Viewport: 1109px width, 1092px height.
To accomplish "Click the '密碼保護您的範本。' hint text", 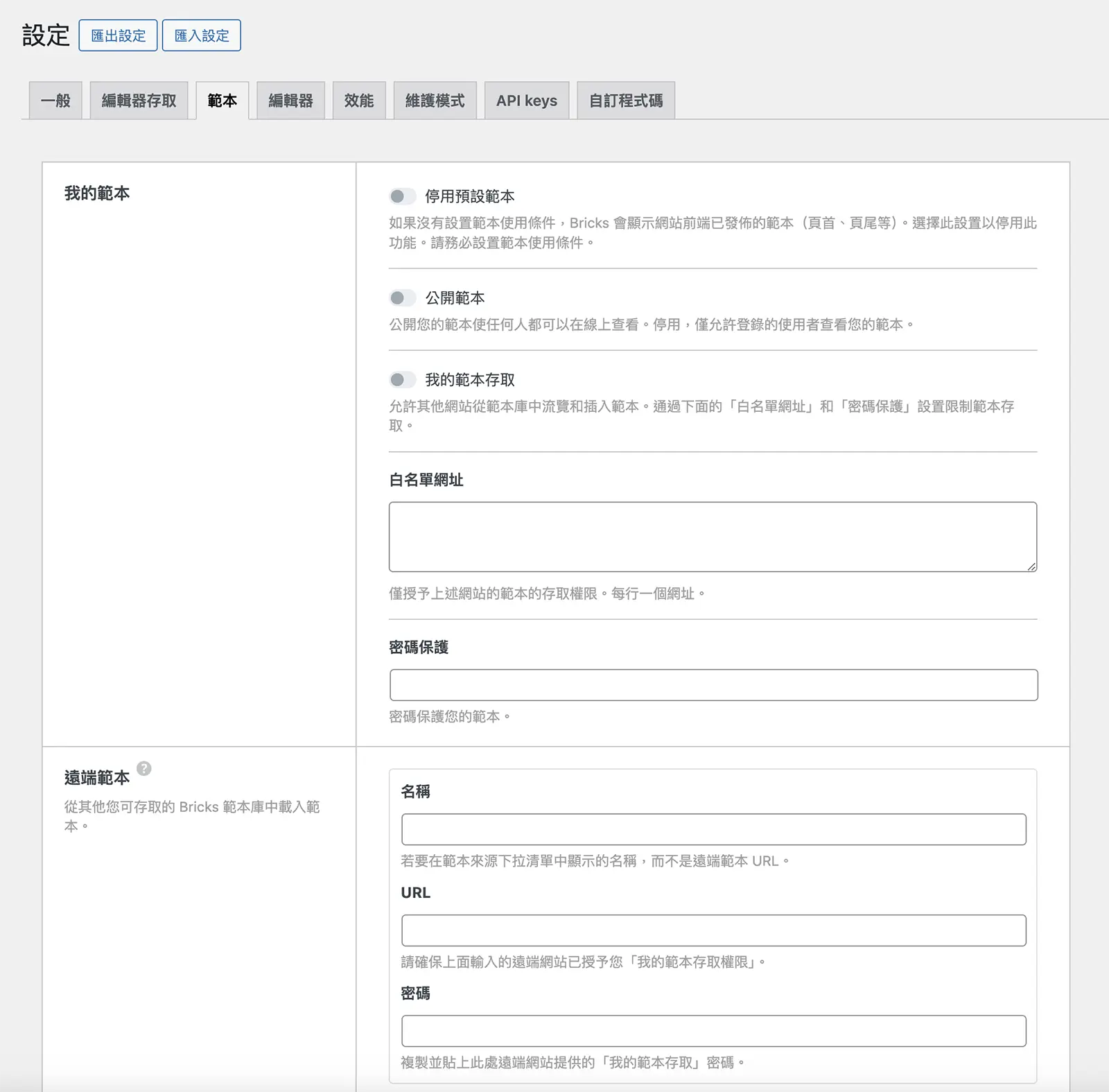I will (x=449, y=717).
